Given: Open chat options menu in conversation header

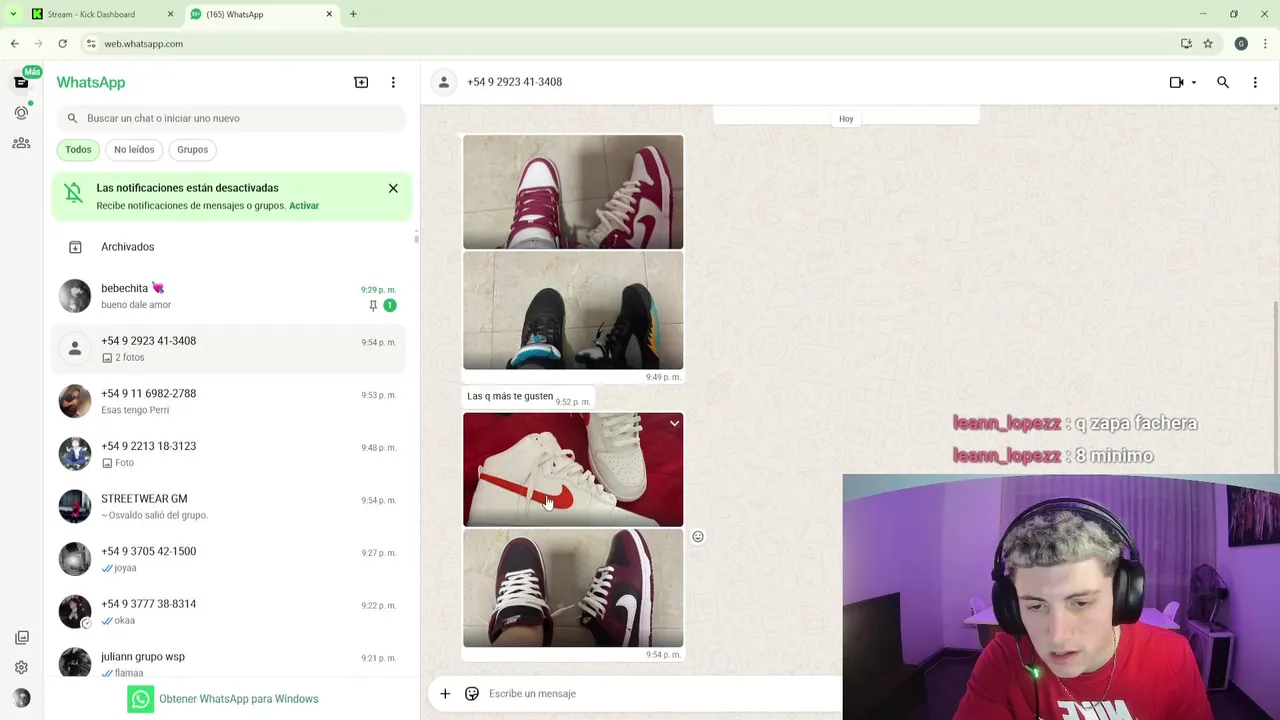Looking at the screenshot, I should tap(1255, 82).
